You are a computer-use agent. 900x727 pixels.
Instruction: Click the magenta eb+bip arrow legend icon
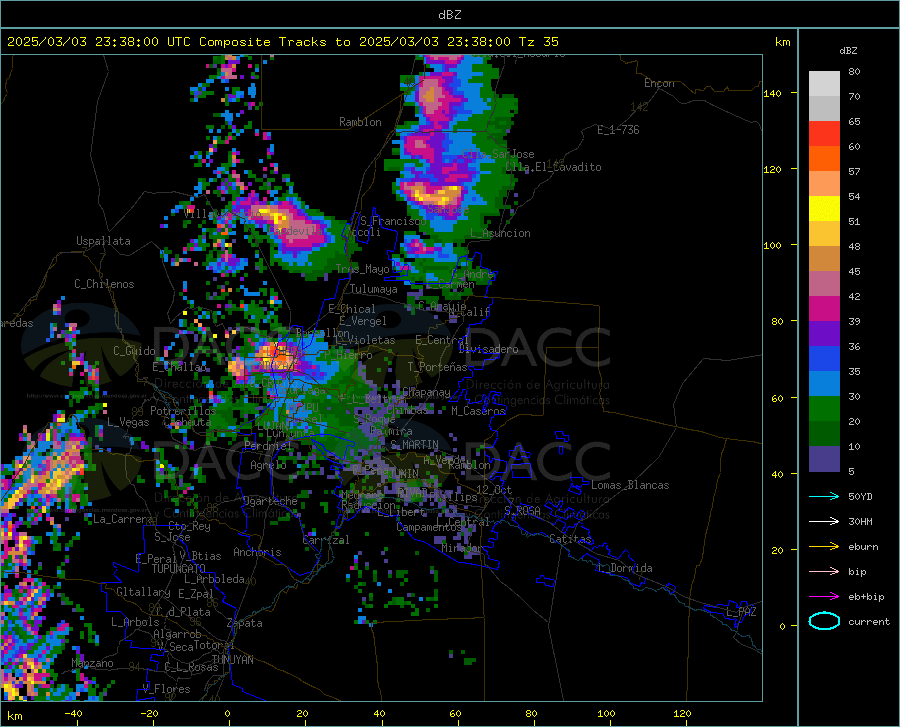pyautogui.click(x=824, y=597)
